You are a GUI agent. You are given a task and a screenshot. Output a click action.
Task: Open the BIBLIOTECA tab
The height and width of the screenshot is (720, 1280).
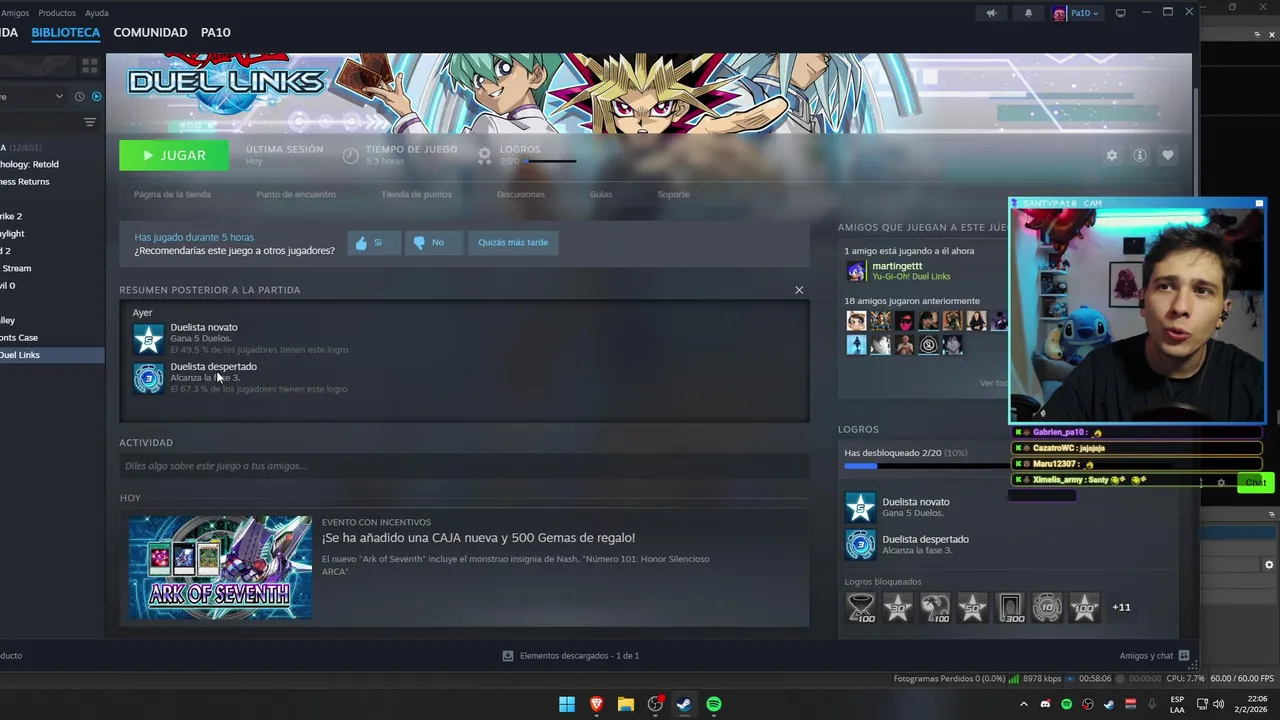tap(66, 32)
